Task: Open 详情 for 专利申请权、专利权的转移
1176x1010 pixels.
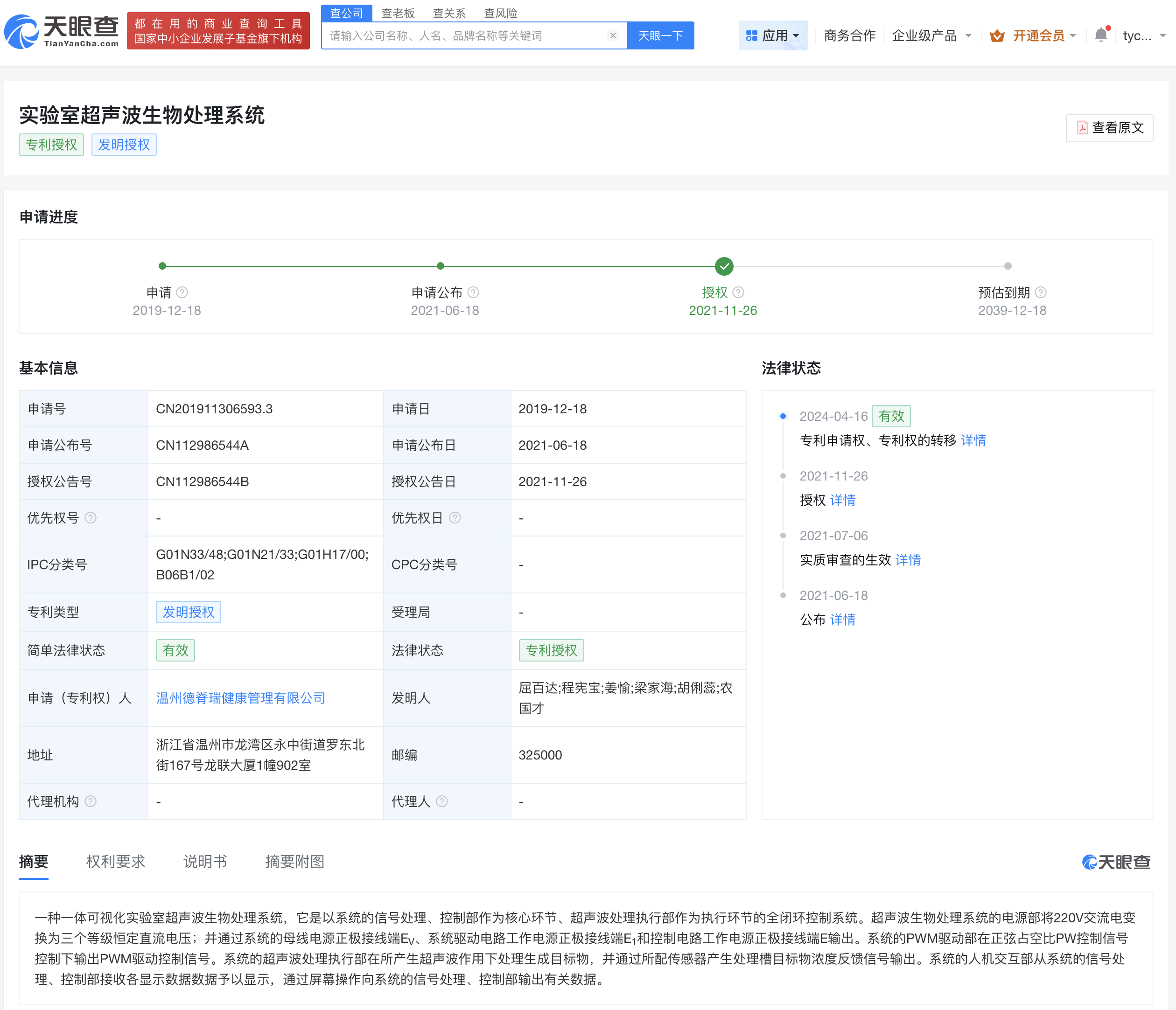Action: pos(973,440)
